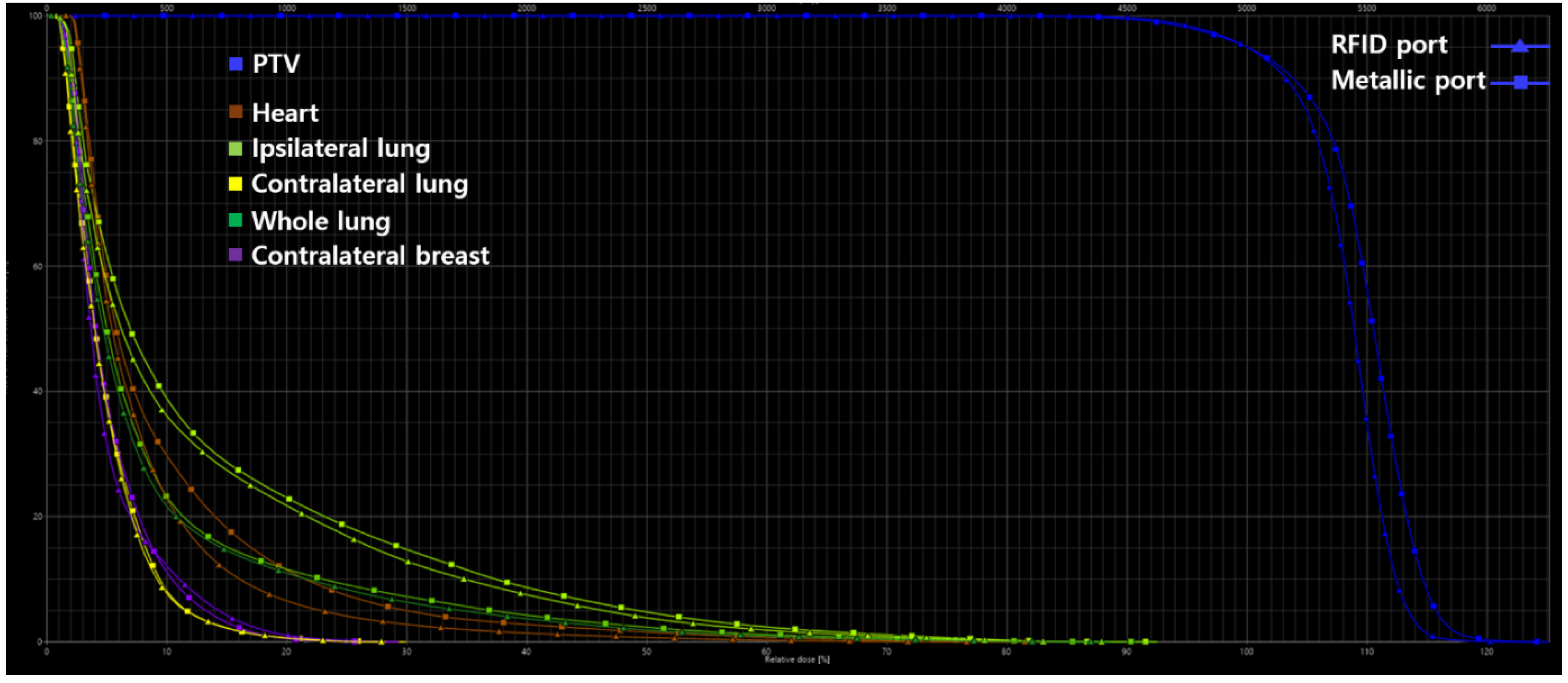Screen dimensions: 1568x683
Task: Select the dark green Whole lung swatch
Action: tap(235, 220)
